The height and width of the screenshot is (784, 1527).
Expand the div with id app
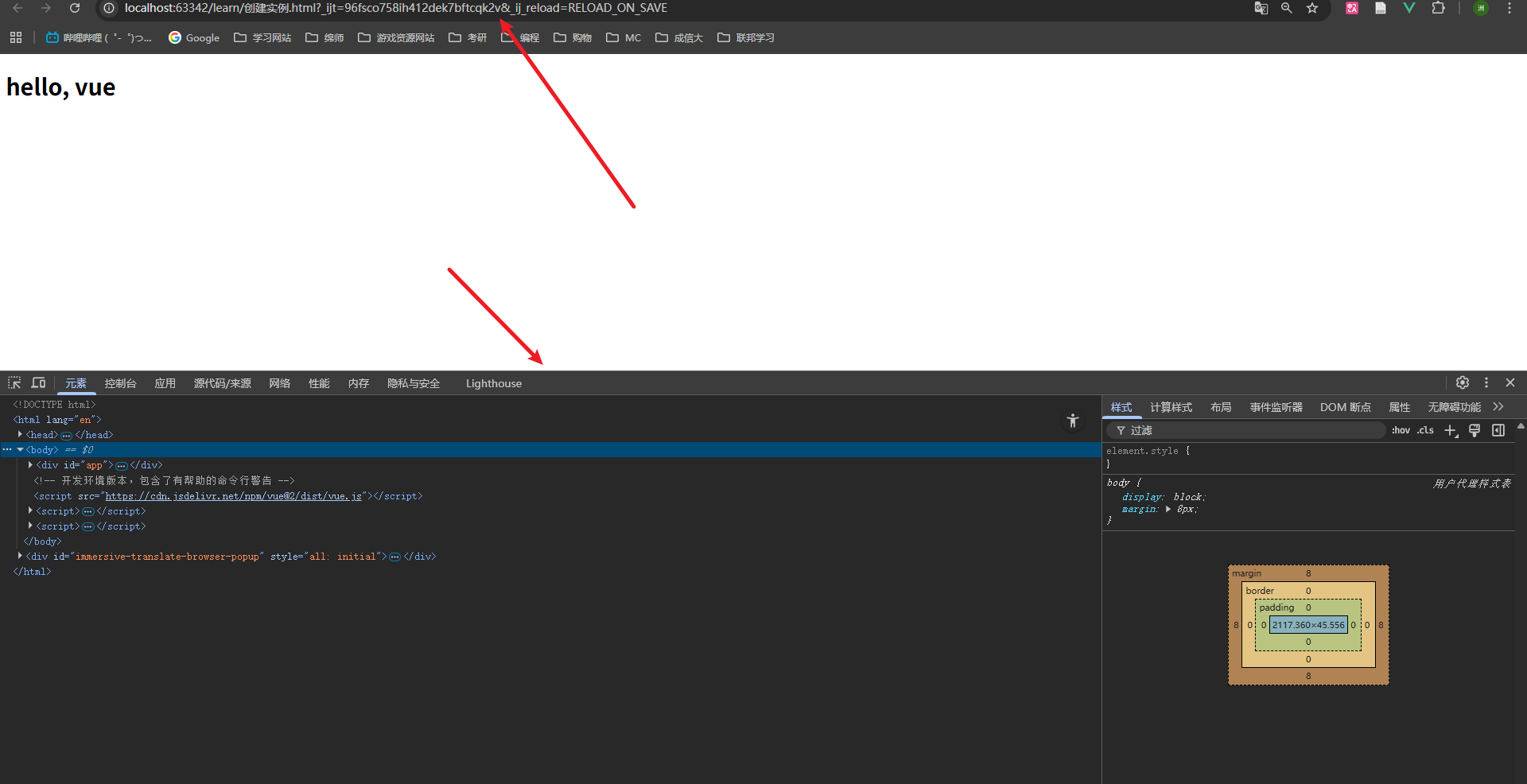pos(29,465)
